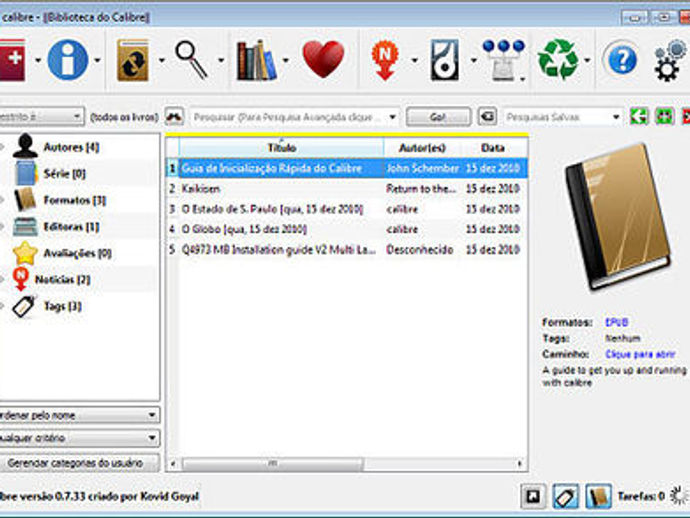690x518 pixels.
Task: Click the Connect/share network icon
Action: (x=503, y=59)
